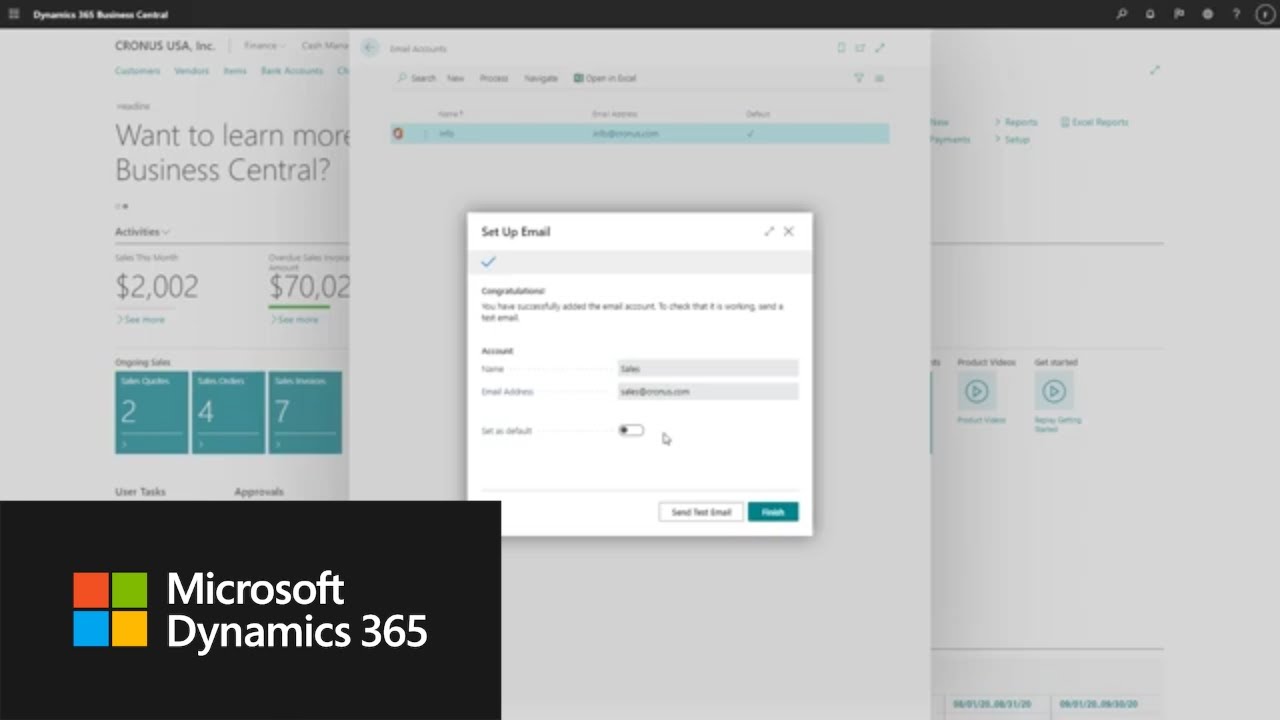Open Email Accounts page in new window
The height and width of the screenshot is (720, 1280).
(x=860, y=48)
